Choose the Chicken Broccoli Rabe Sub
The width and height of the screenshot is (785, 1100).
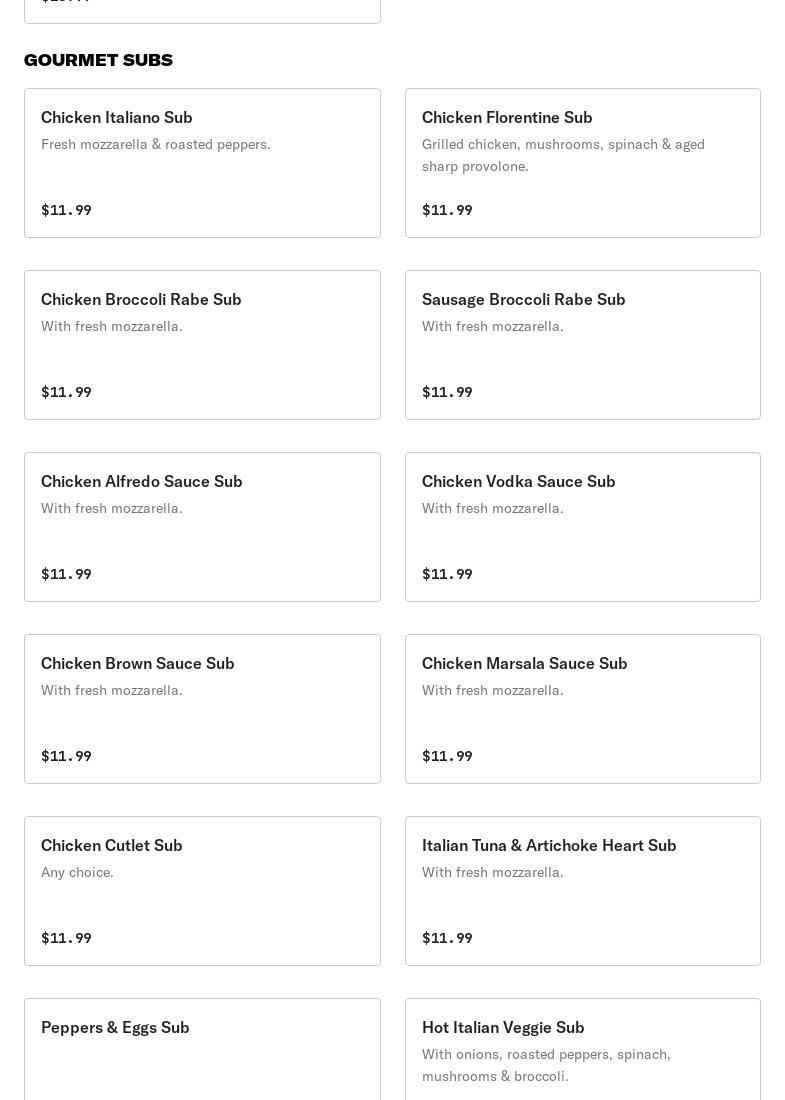202,345
